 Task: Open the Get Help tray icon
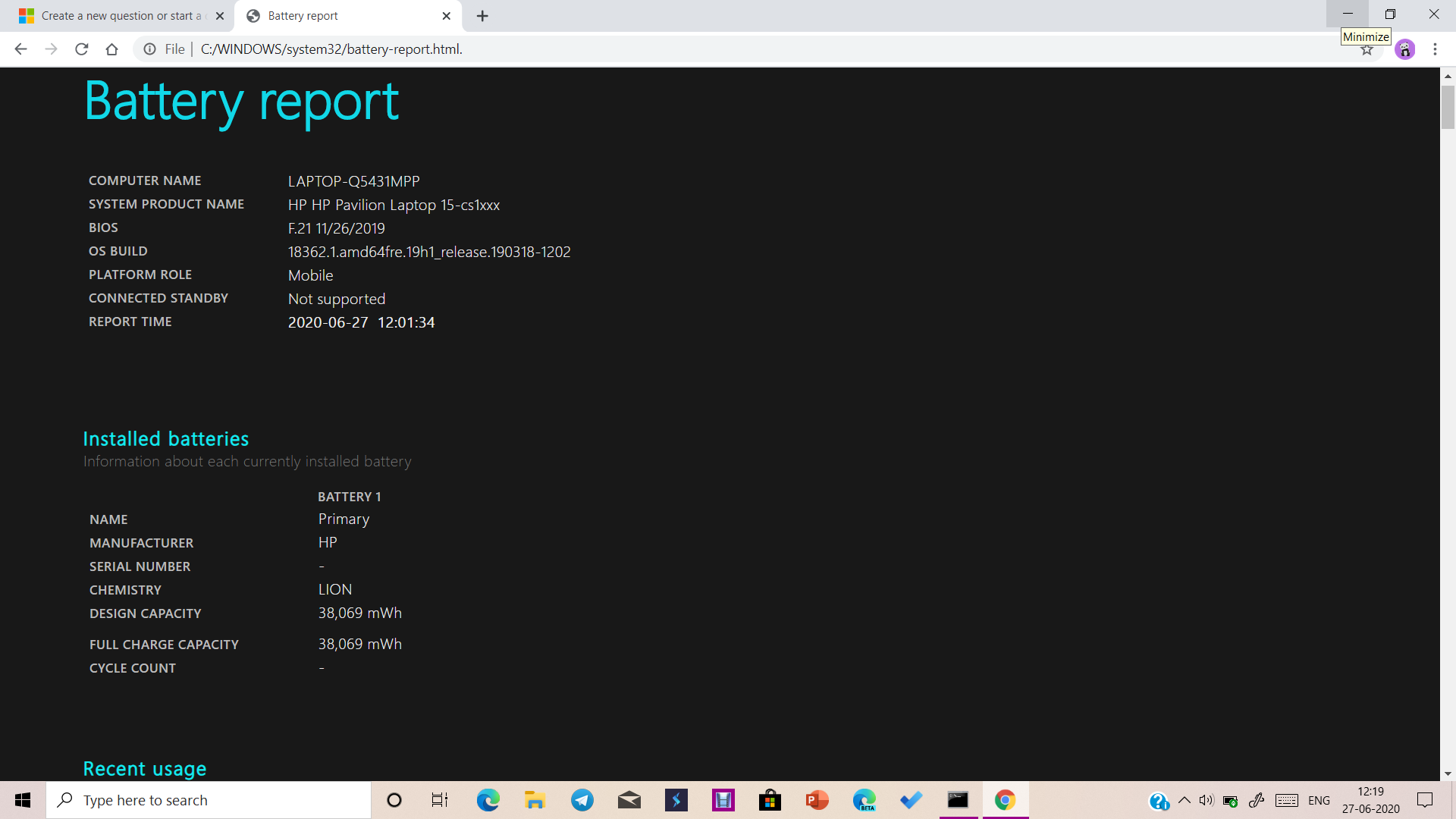click(1159, 801)
